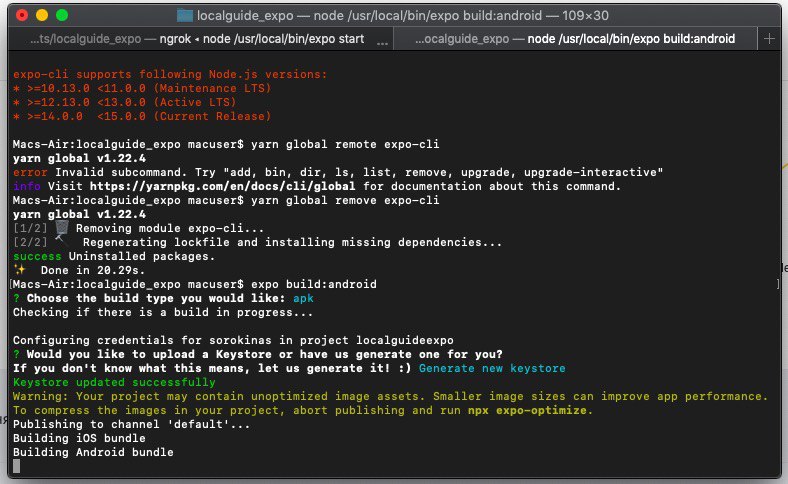Click the folder icon in window title
This screenshot has height=484, width=788.
[x=185, y=16]
